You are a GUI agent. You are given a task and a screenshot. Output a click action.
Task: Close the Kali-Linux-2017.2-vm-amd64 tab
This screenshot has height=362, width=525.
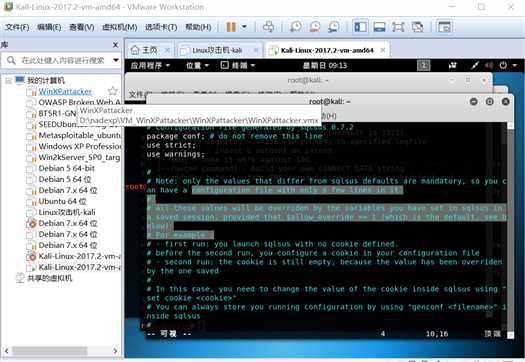coord(383,50)
